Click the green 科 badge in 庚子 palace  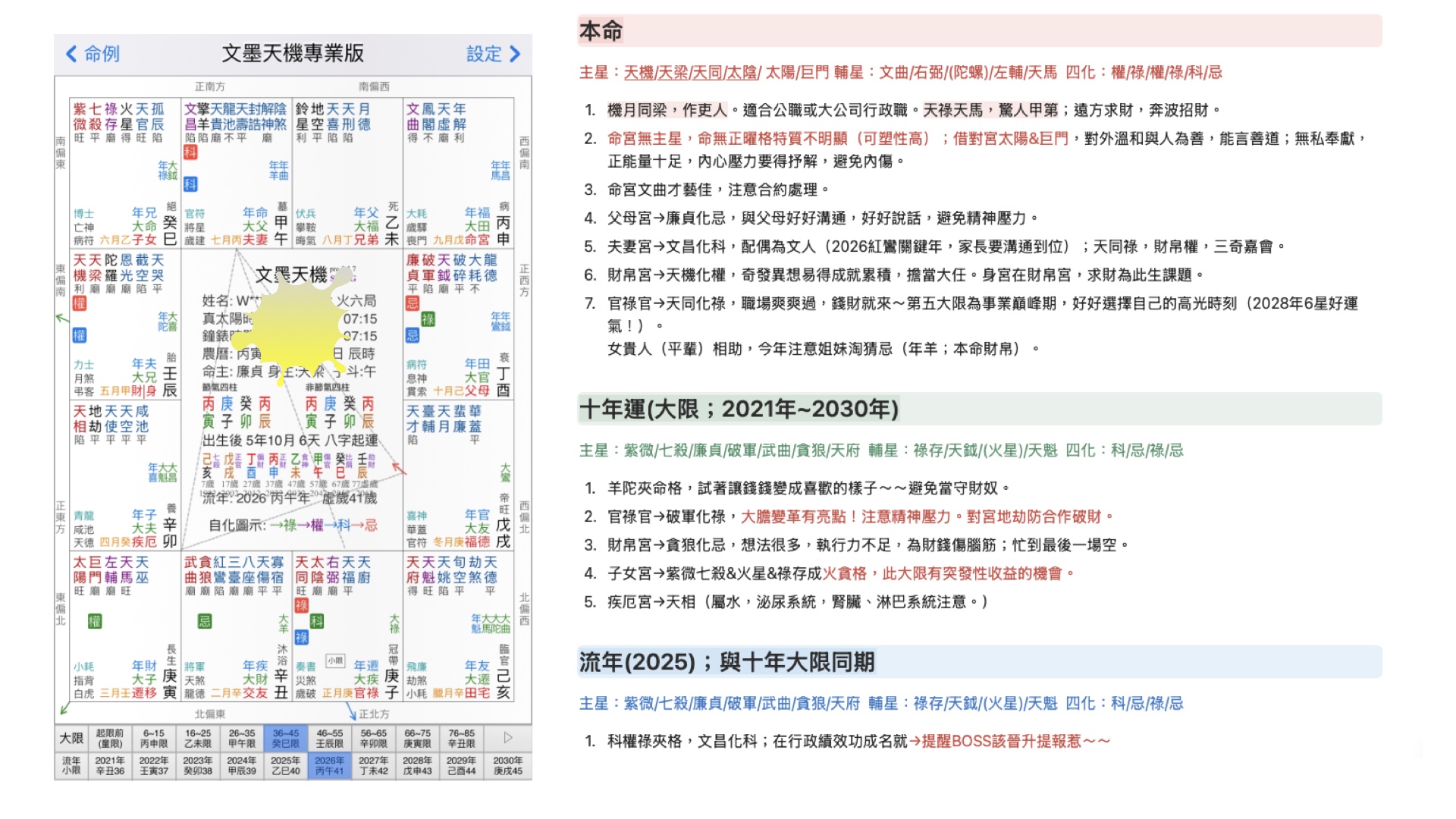[x=317, y=621]
